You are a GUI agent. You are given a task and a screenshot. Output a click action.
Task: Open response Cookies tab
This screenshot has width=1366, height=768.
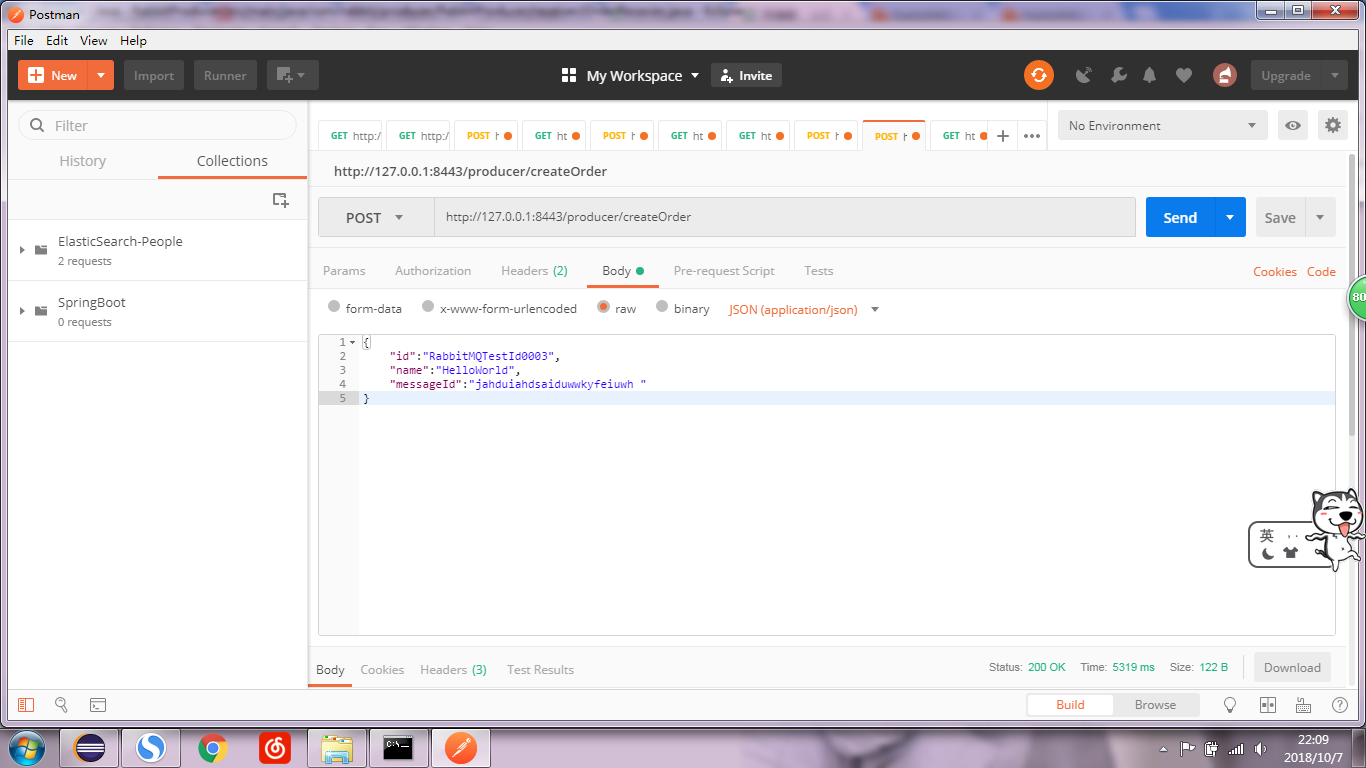pos(382,669)
